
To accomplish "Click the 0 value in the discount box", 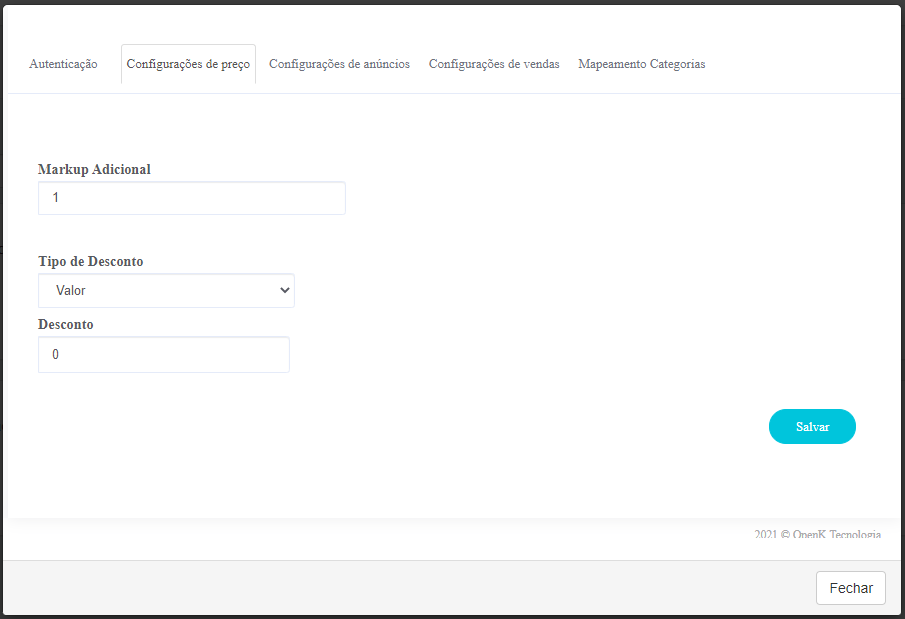I will [x=55, y=355].
